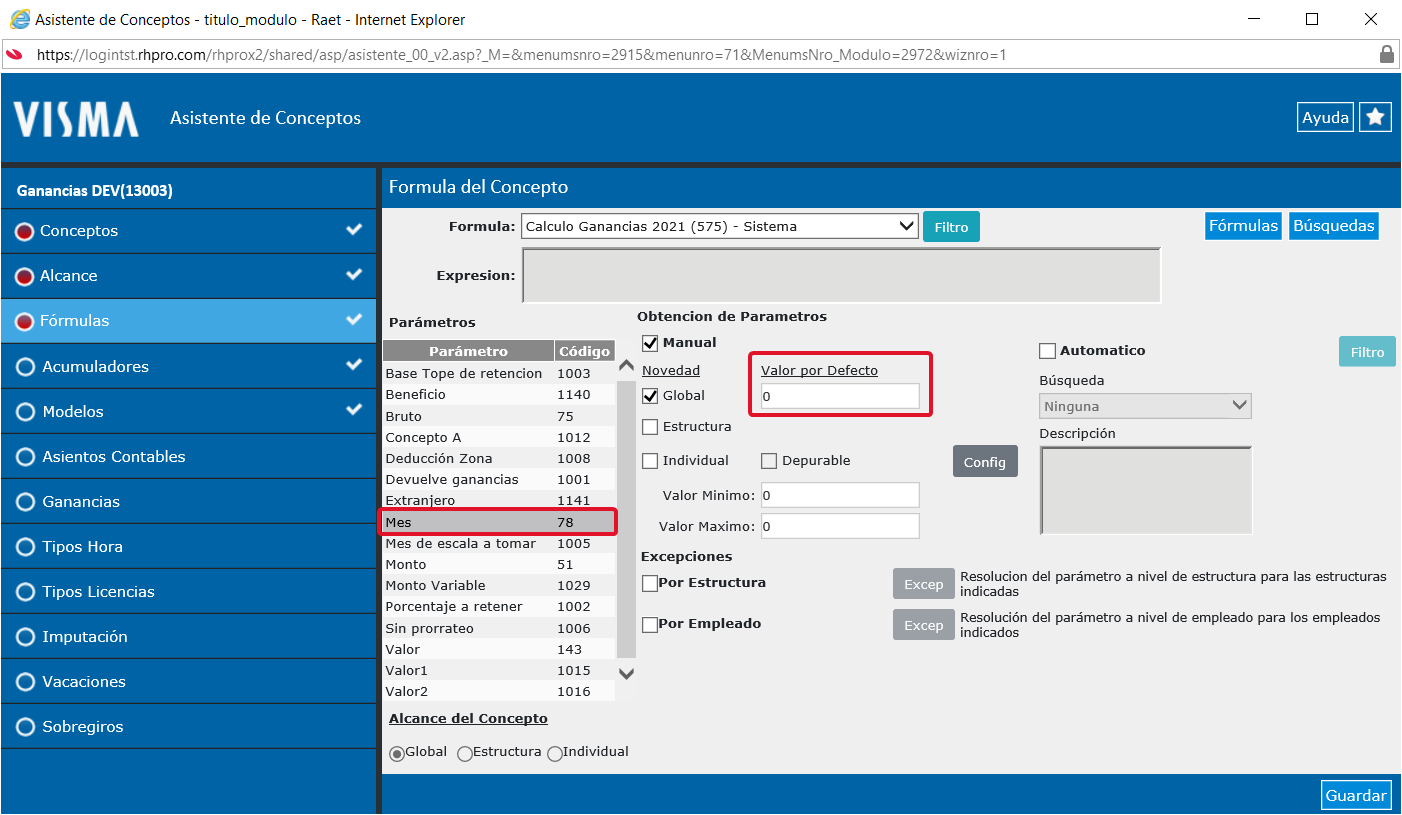1402x815 pixels.
Task: Select Estructura scope radio button
Action: (465, 753)
